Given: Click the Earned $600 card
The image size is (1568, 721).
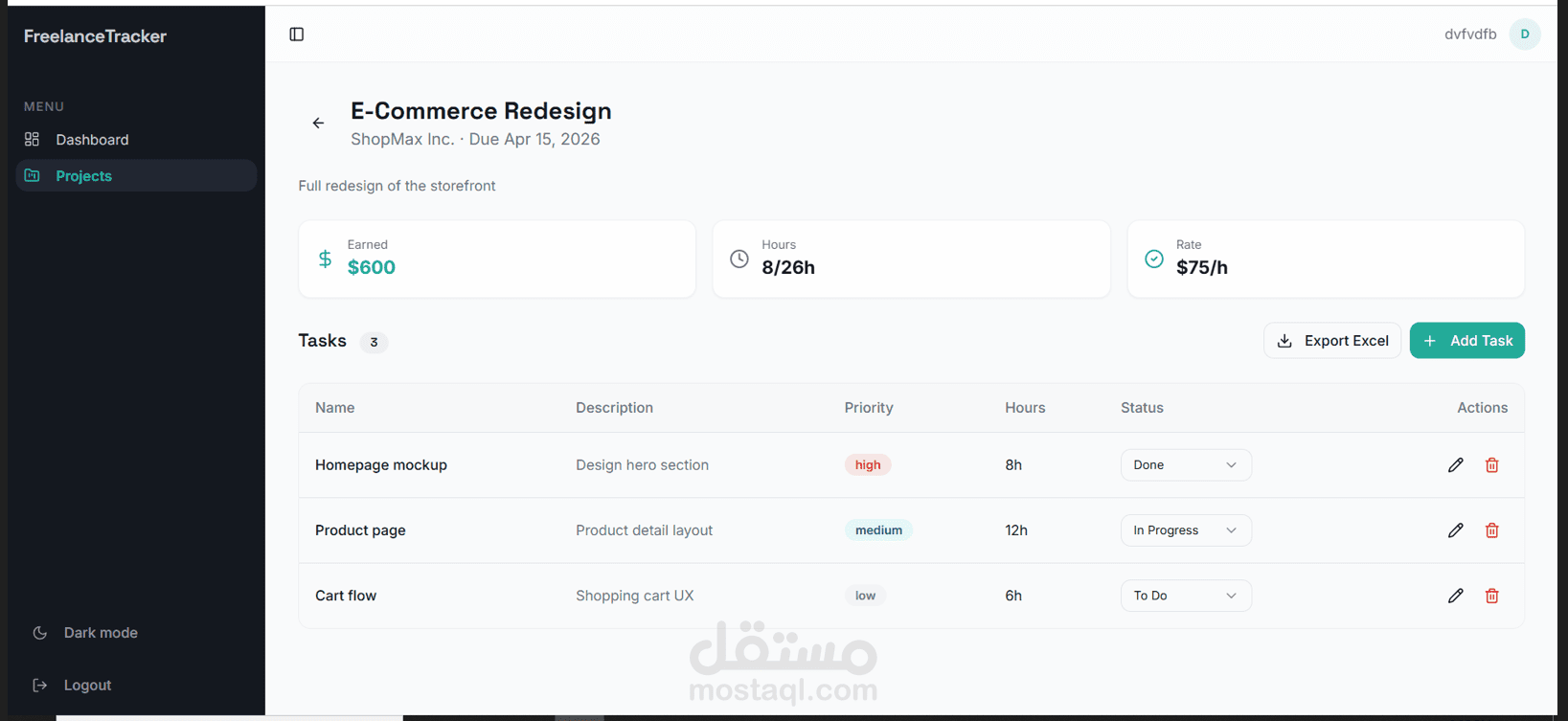Looking at the screenshot, I should click(x=496, y=259).
